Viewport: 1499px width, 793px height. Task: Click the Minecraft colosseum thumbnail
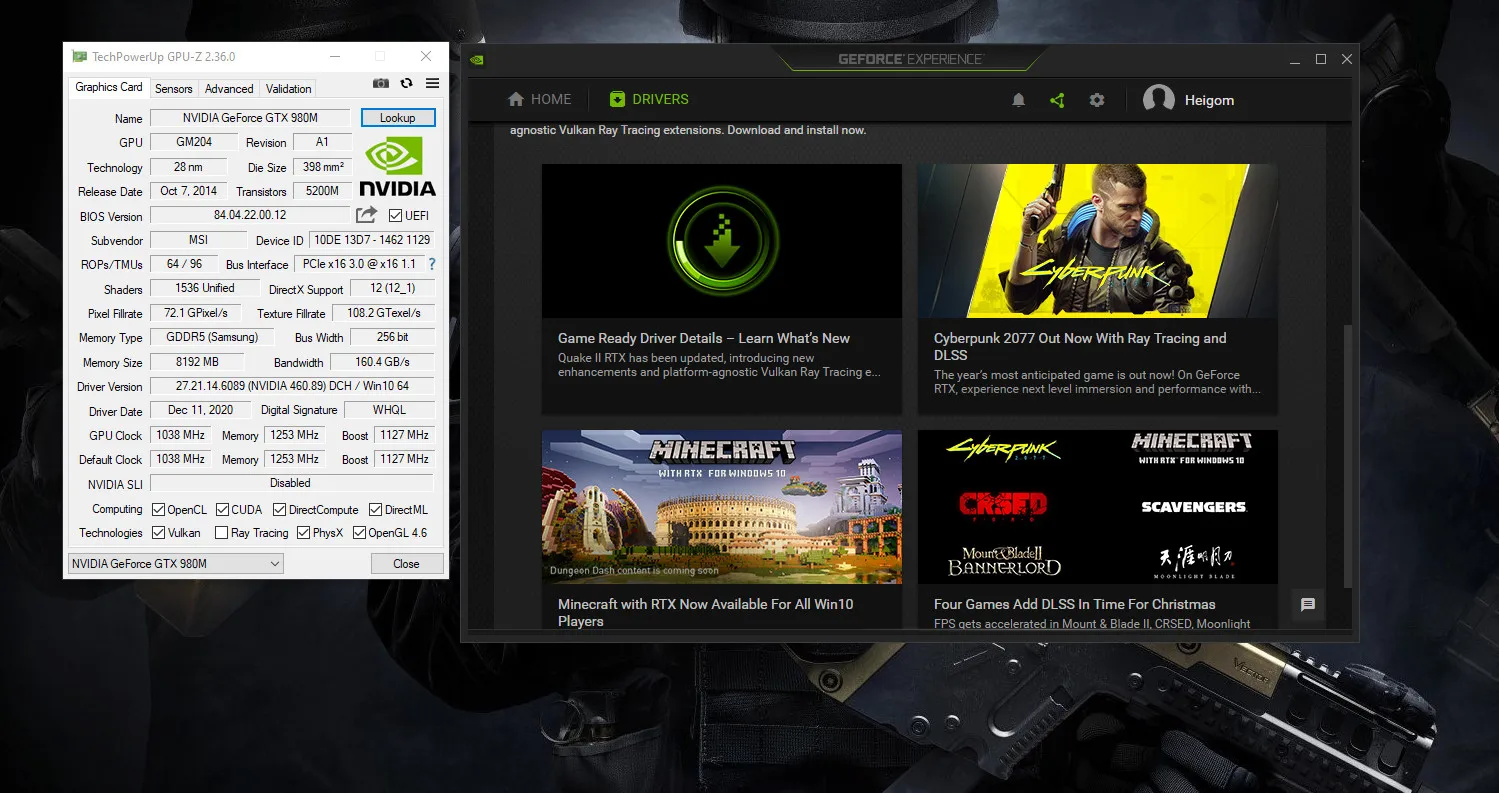(722, 507)
